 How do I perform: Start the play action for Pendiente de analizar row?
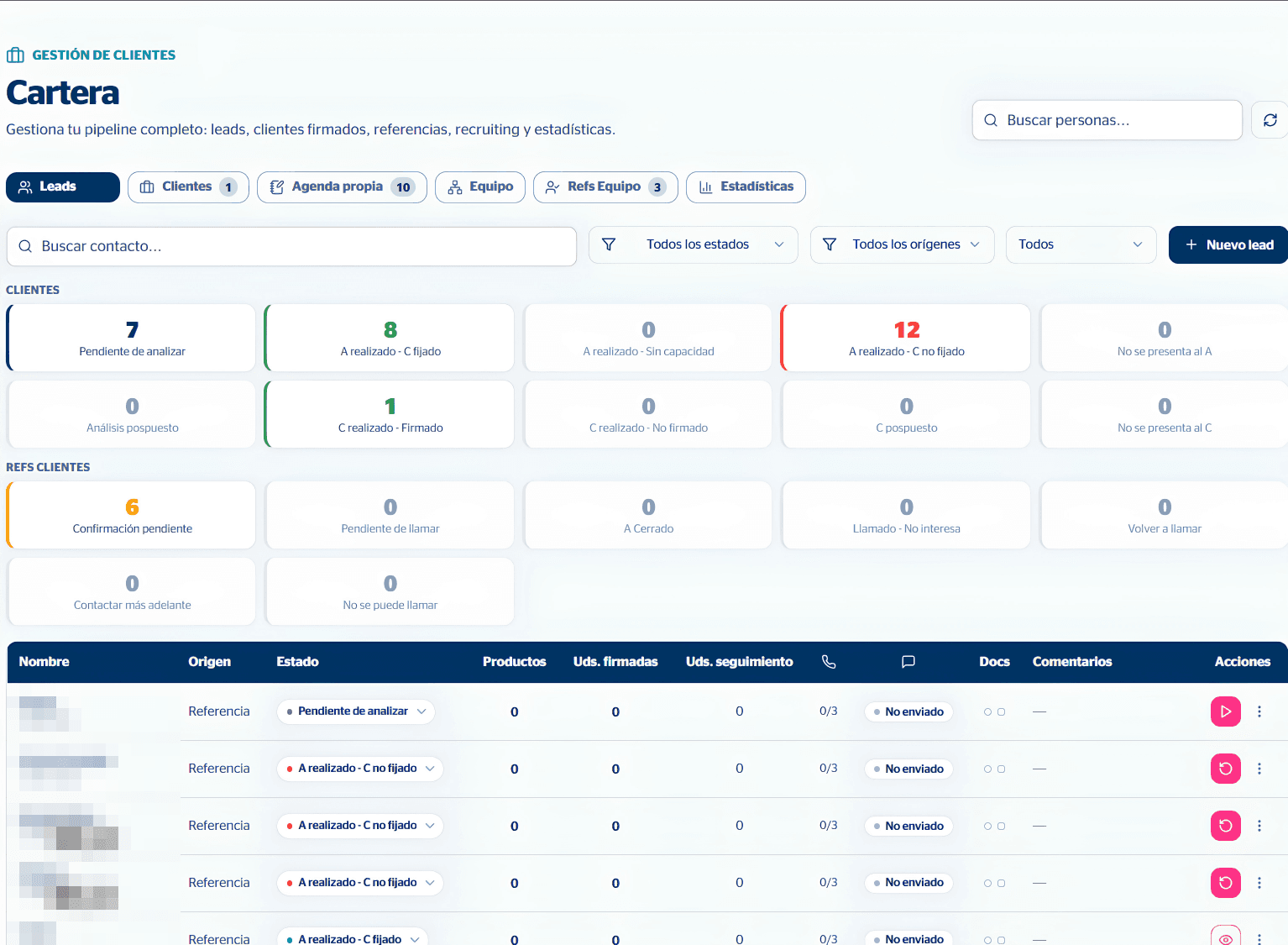(1226, 711)
